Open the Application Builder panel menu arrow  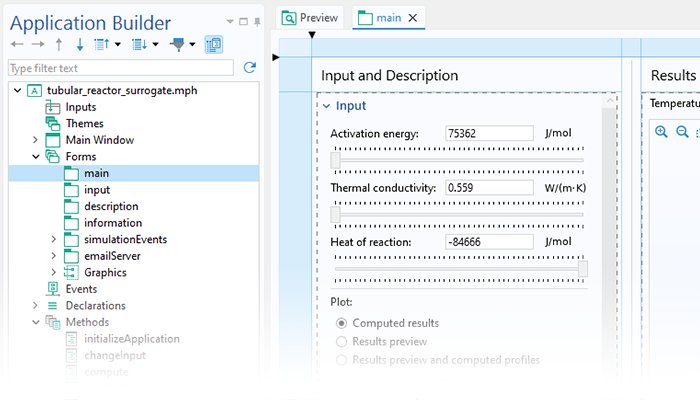point(230,21)
